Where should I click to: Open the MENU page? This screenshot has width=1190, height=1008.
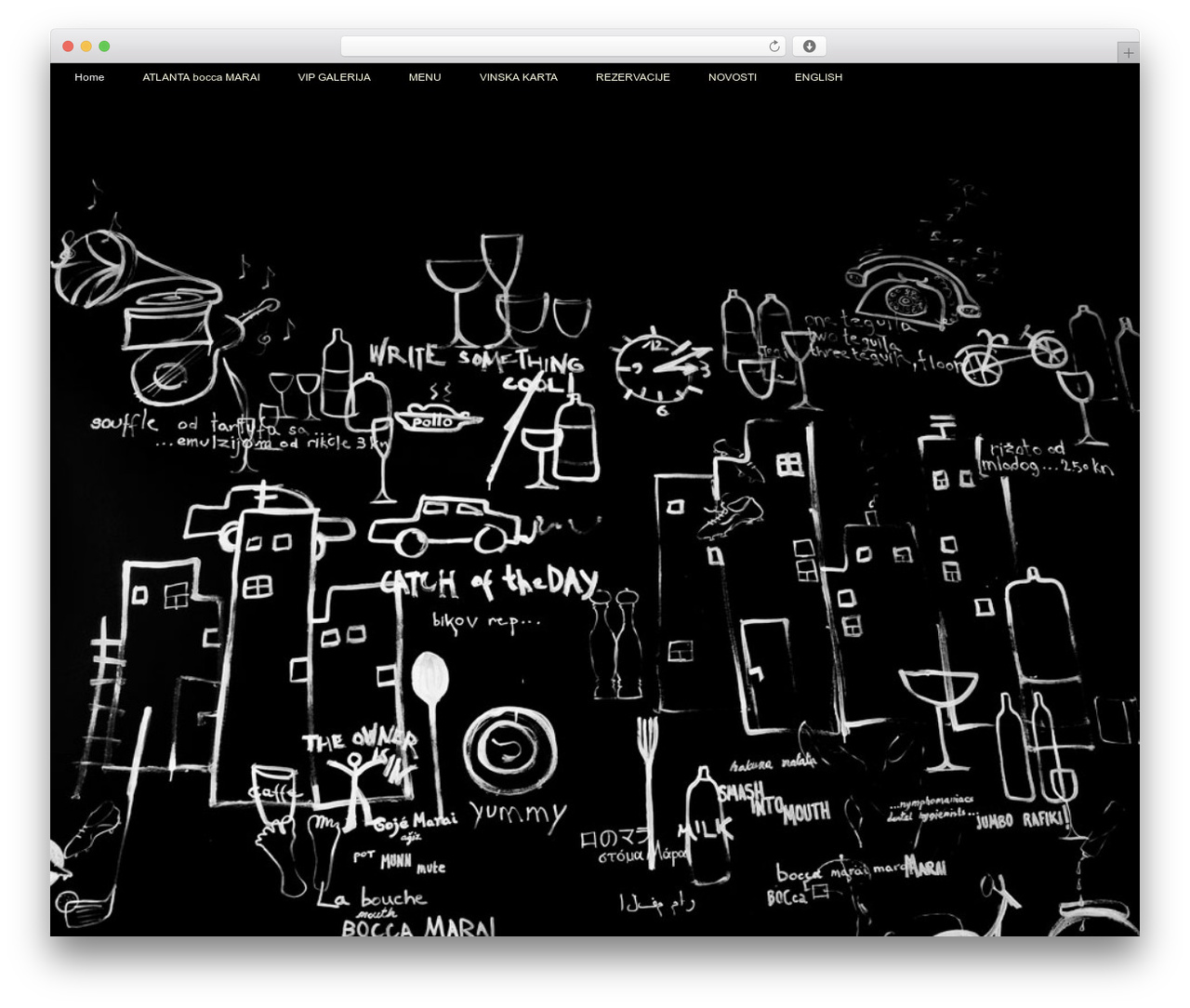pos(425,77)
